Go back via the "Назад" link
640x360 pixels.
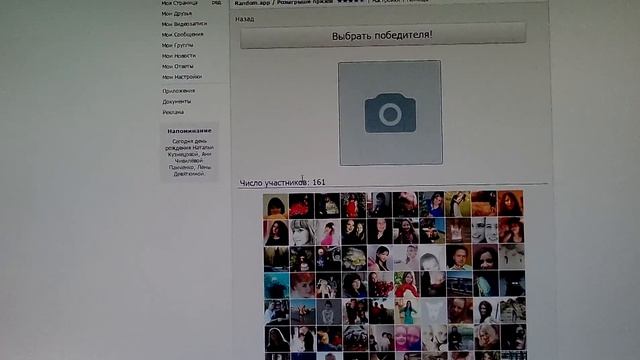pos(245,19)
